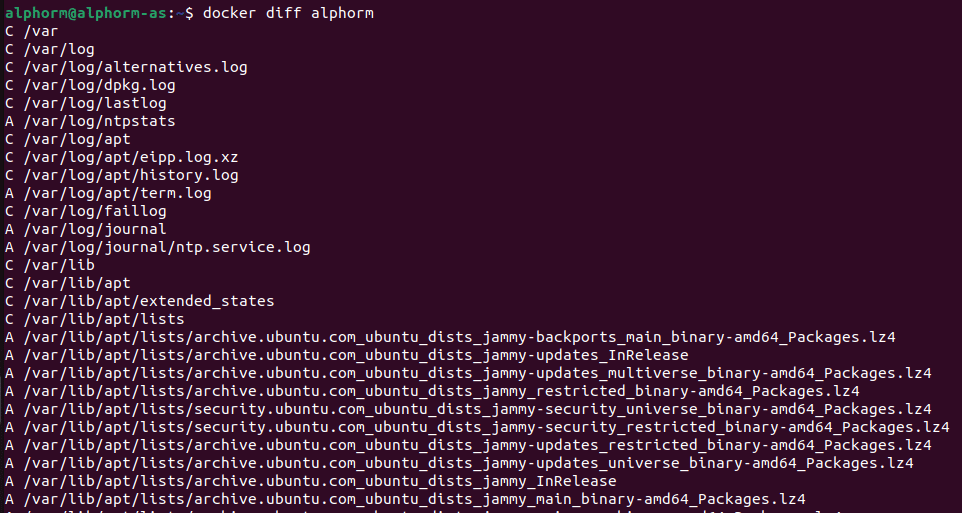The height and width of the screenshot is (513, 962).
Task: Click the /var/log/apt/history.log line
Action: tap(121, 176)
